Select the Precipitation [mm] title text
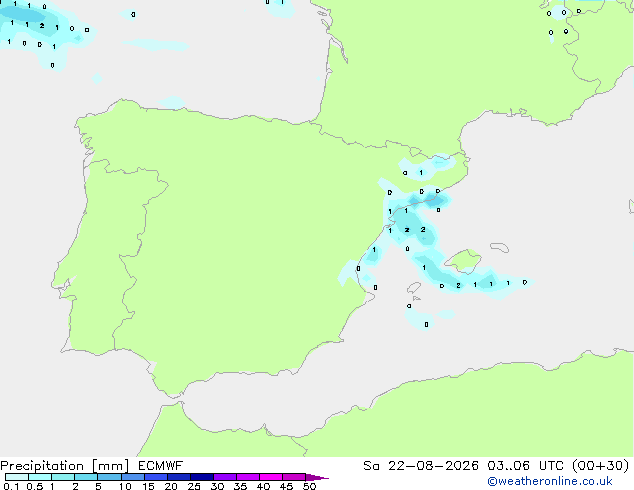The height and width of the screenshot is (490, 634). pyautogui.click(x=65, y=466)
